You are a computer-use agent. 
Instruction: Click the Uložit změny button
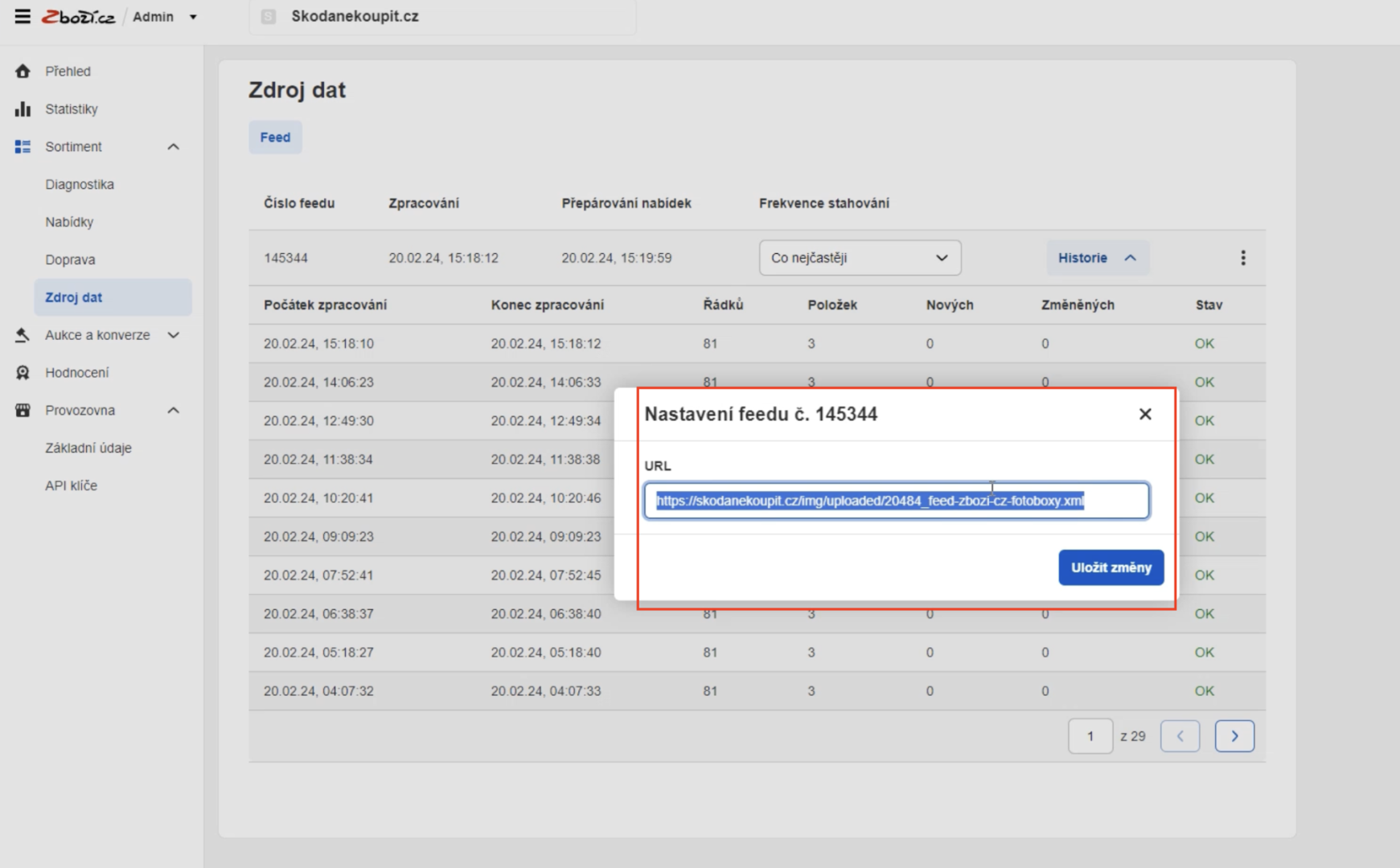coord(1111,567)
